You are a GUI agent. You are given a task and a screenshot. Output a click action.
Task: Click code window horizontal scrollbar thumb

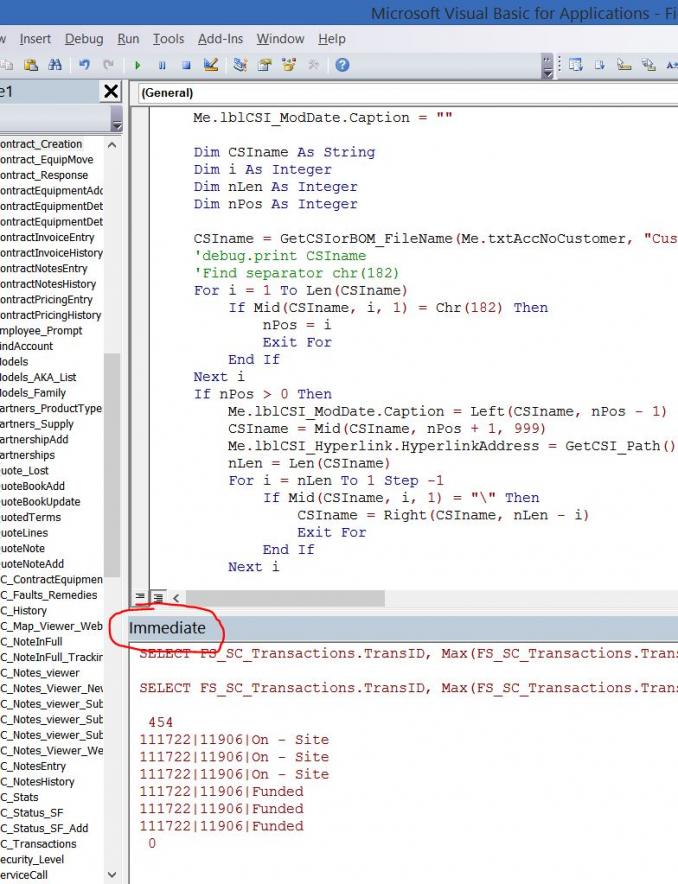coord(285,598)
